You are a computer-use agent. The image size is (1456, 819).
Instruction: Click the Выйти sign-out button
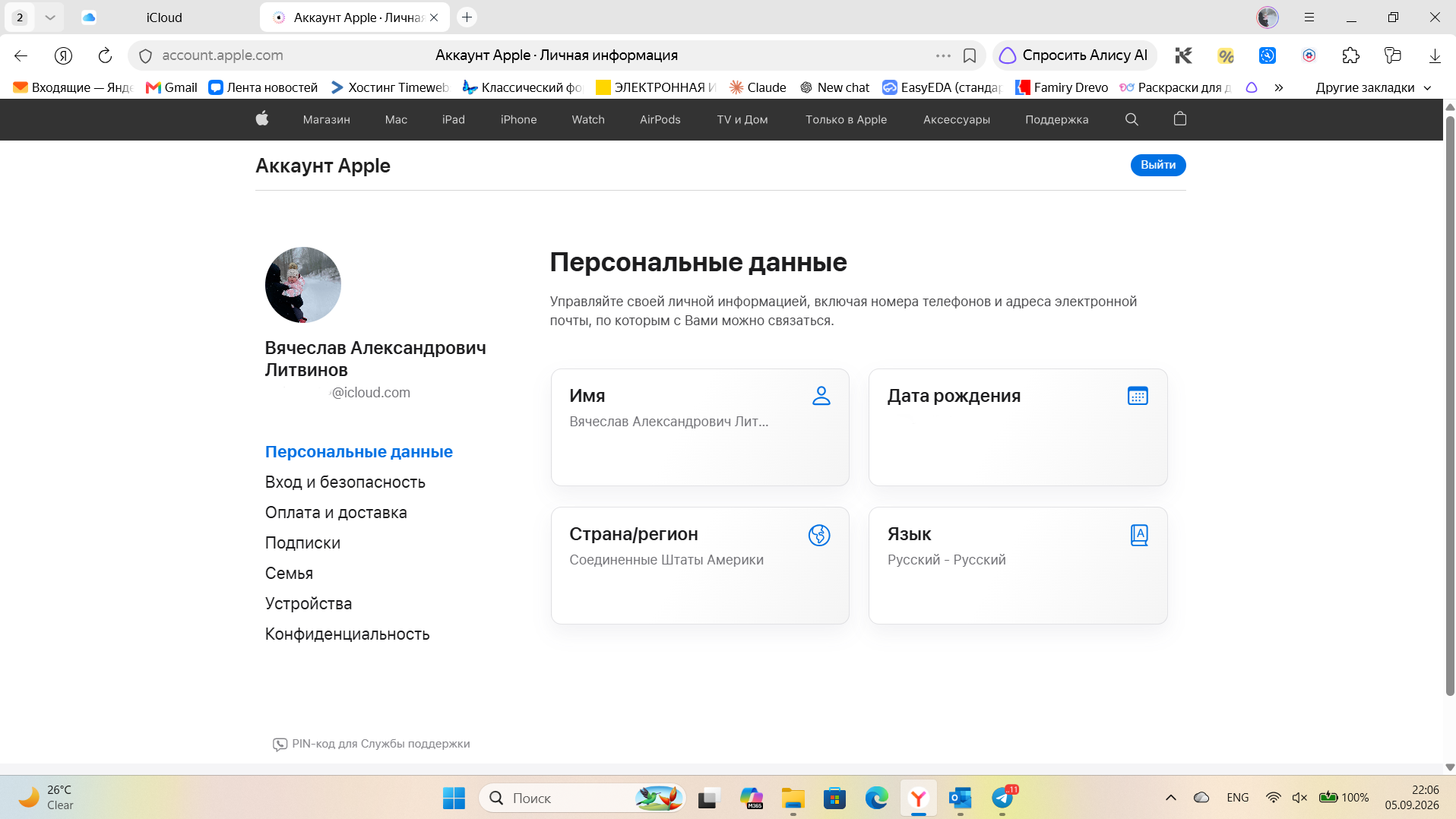(x=1158, y=165)
